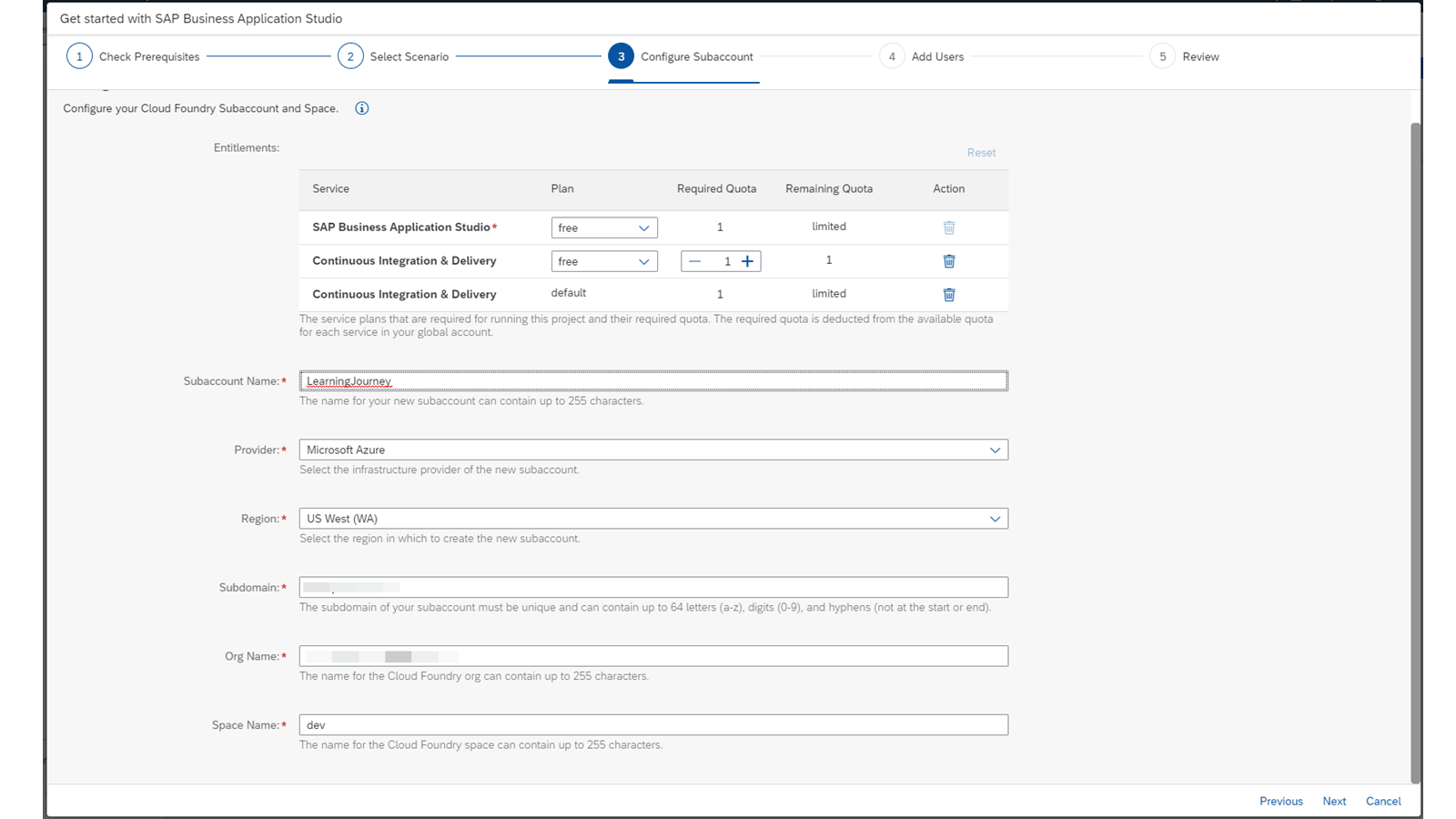Select step 3 Configure Subaccount
Screen dimensions: 1456x819
tap(681, 56)
